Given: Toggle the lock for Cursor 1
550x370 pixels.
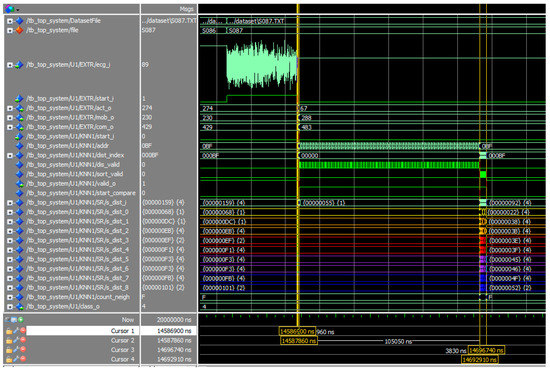Looking at the screenshot, I should coord(9,331).
